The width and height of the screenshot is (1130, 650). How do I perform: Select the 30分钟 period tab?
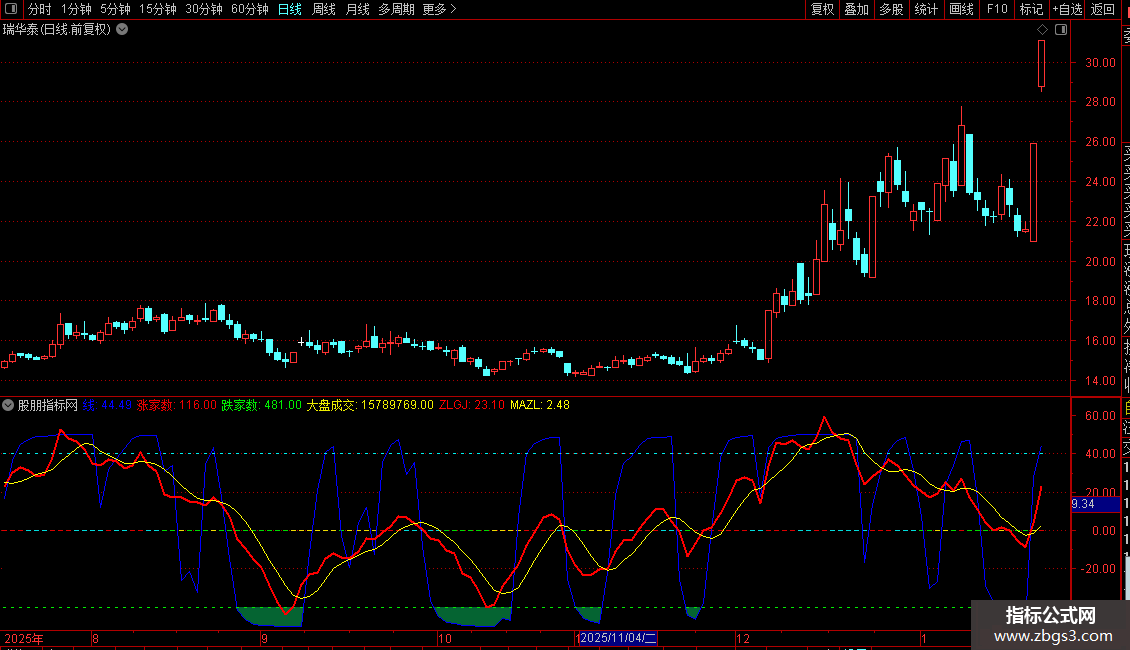(204, 9)
